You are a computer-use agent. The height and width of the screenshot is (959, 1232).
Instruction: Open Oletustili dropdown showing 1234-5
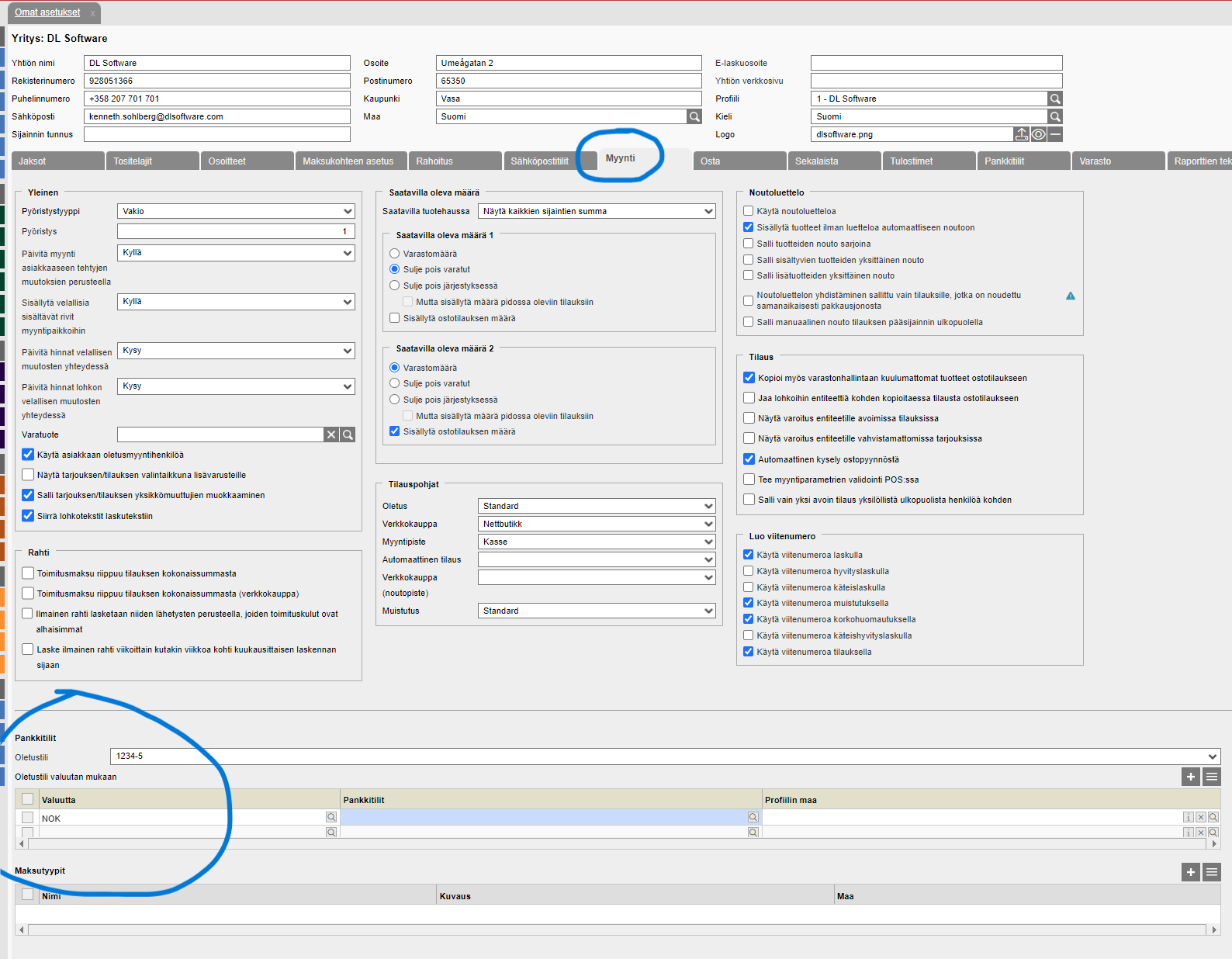[x=666, y=756]
